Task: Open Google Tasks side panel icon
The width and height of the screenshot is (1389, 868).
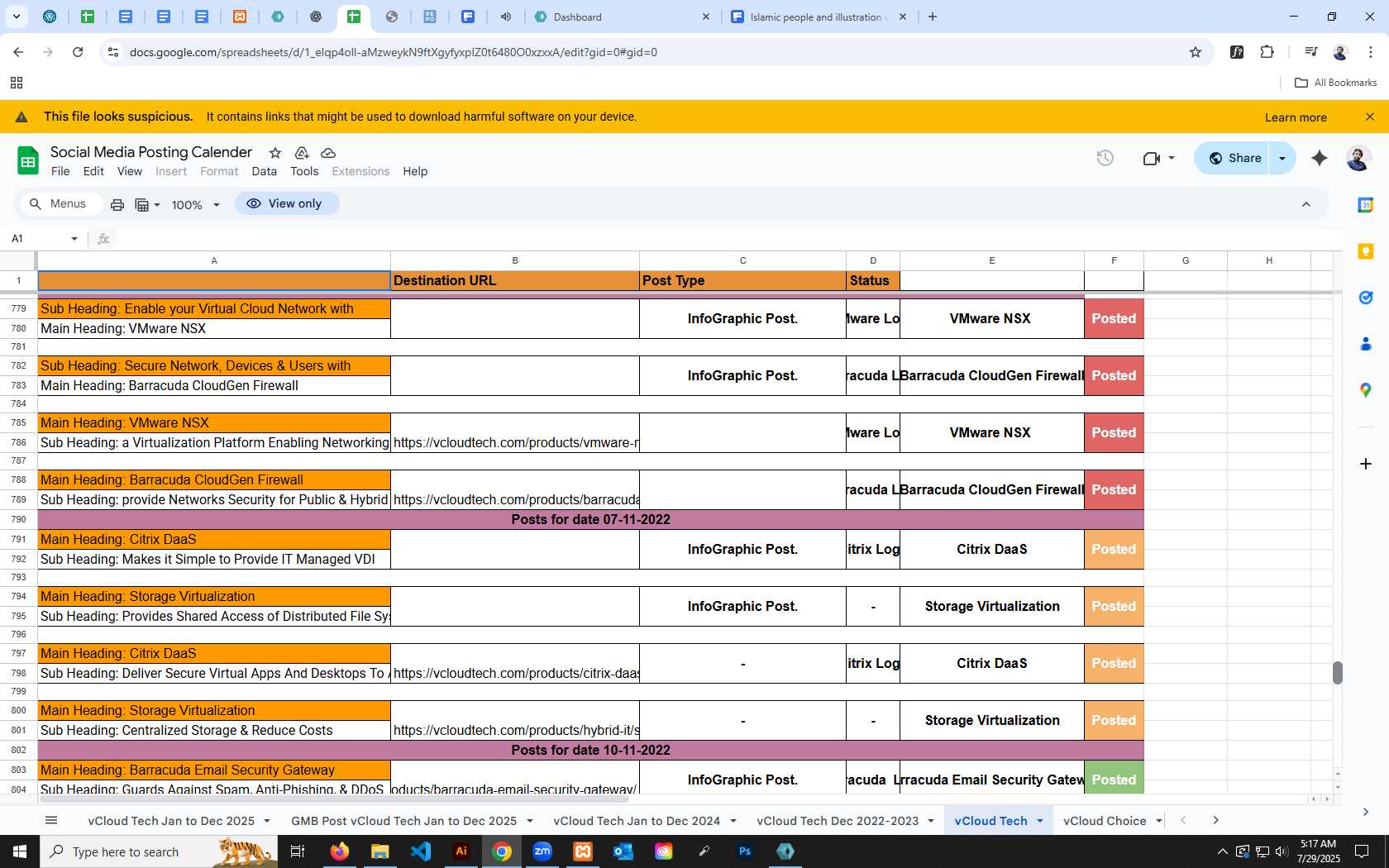Action: tap(1366, 298)
